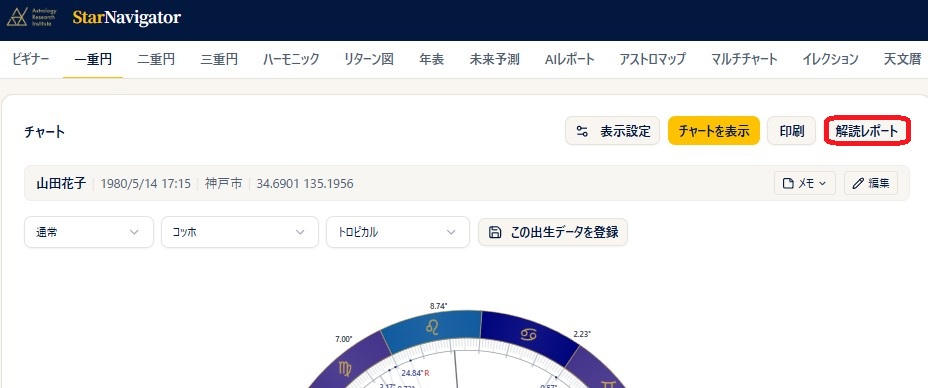Open the マルチチャート tab
The height and width of the screenshot is (388, 928).
tap(744, 59)
